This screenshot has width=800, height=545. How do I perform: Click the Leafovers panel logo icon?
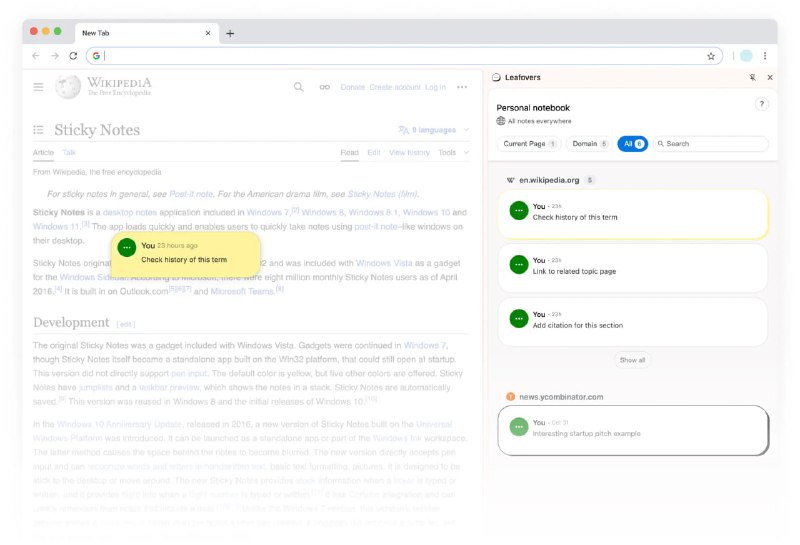(496, 78)
